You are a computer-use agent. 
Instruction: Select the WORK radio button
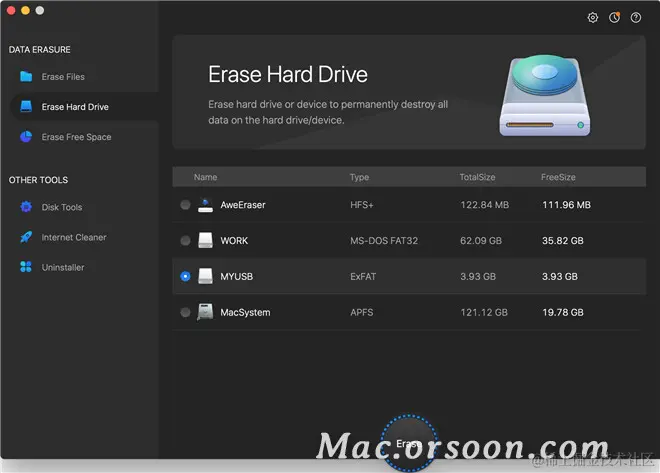(x=185, y=240)
